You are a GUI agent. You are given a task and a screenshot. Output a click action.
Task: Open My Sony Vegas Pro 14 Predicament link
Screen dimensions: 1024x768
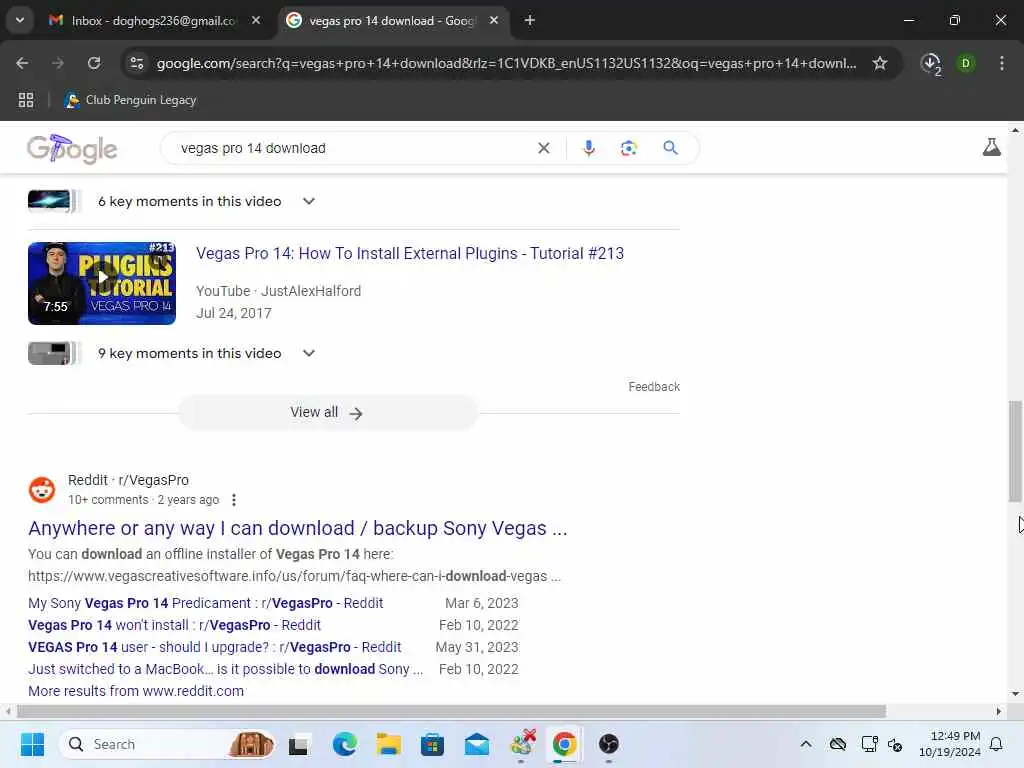(x=206, y=603)
